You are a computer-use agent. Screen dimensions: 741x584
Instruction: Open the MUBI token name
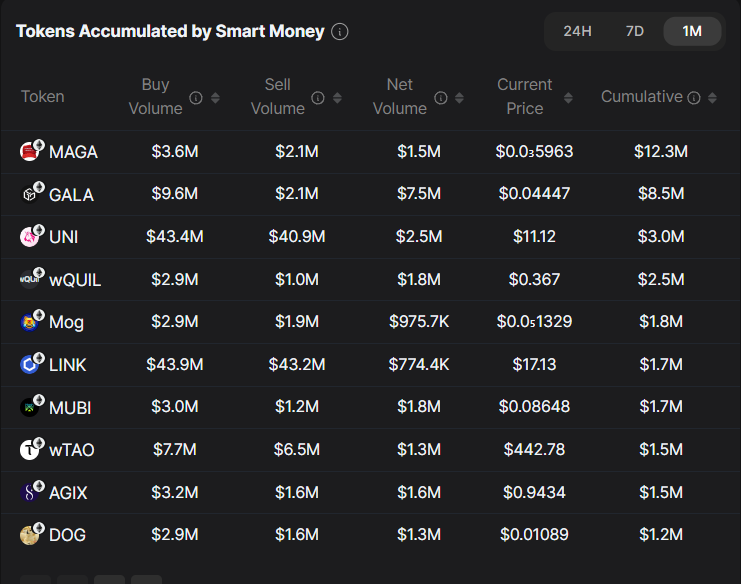click(x=70, y=407)
